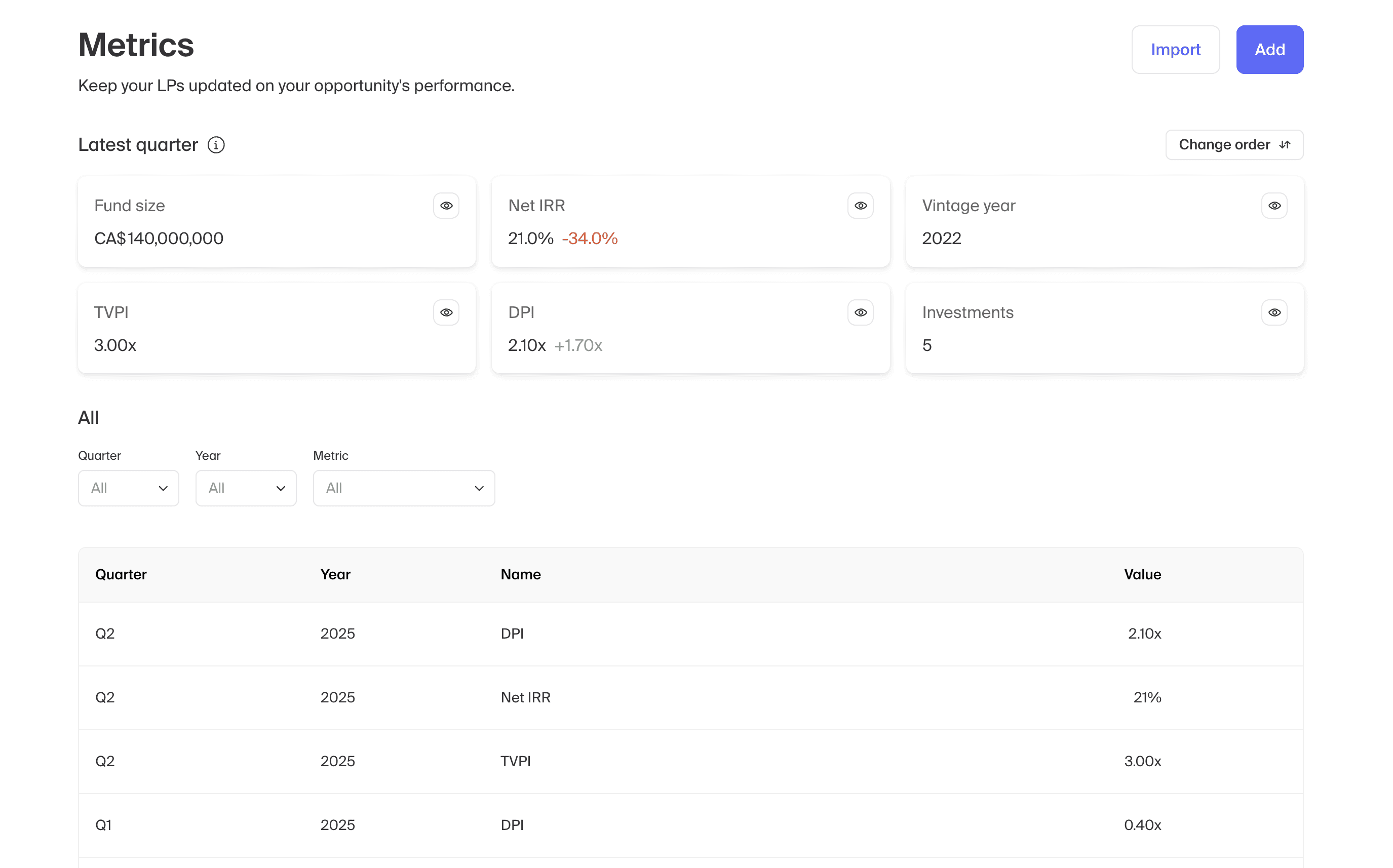The height and width of the screenshot is (868, 1393).
Task: Expand the Year filter dropdown
Action: pyautogui.click(x=246, y=488)
